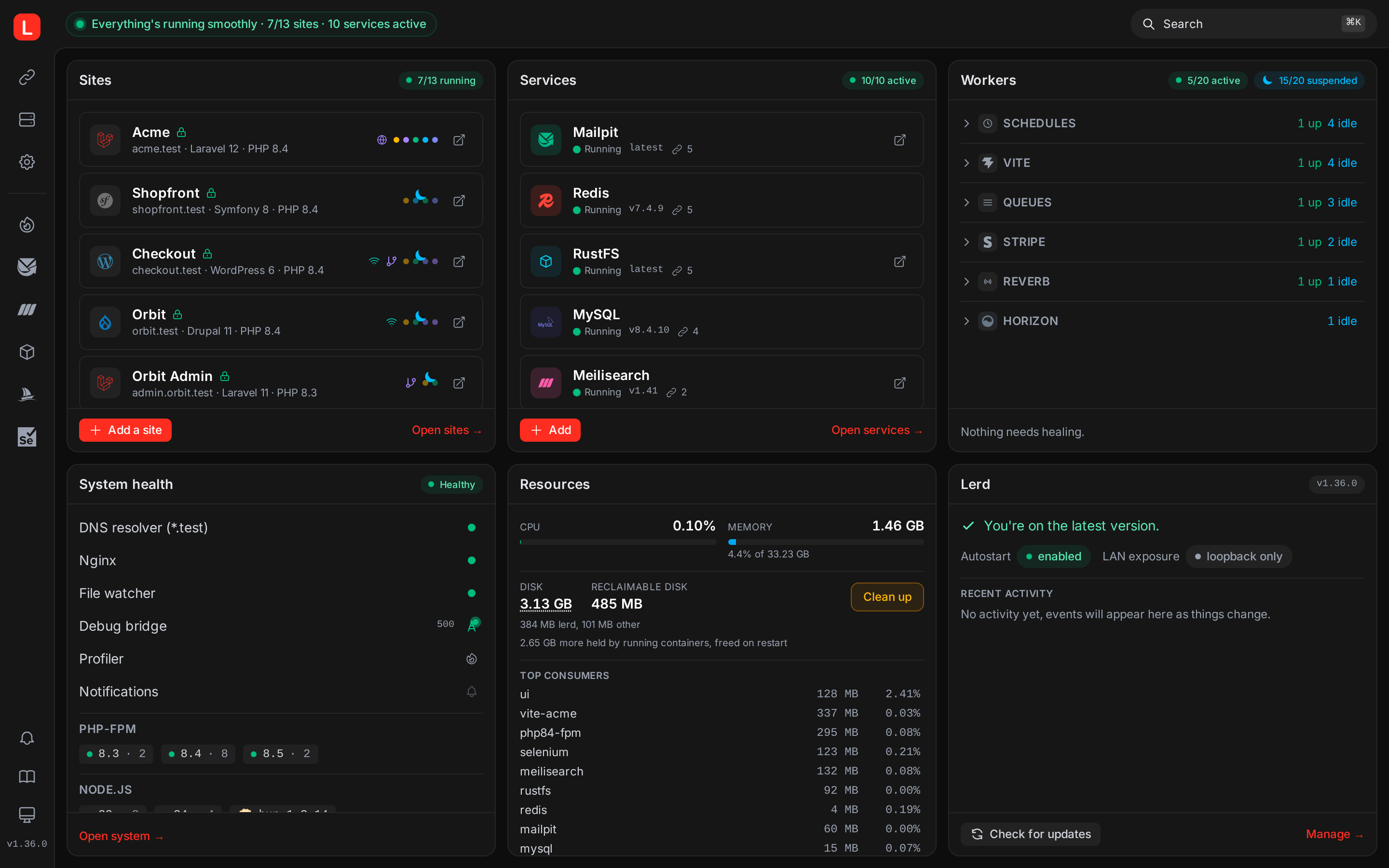Follow the Open services link
This screenshot has height=868, width=1389.
(877, 430)
